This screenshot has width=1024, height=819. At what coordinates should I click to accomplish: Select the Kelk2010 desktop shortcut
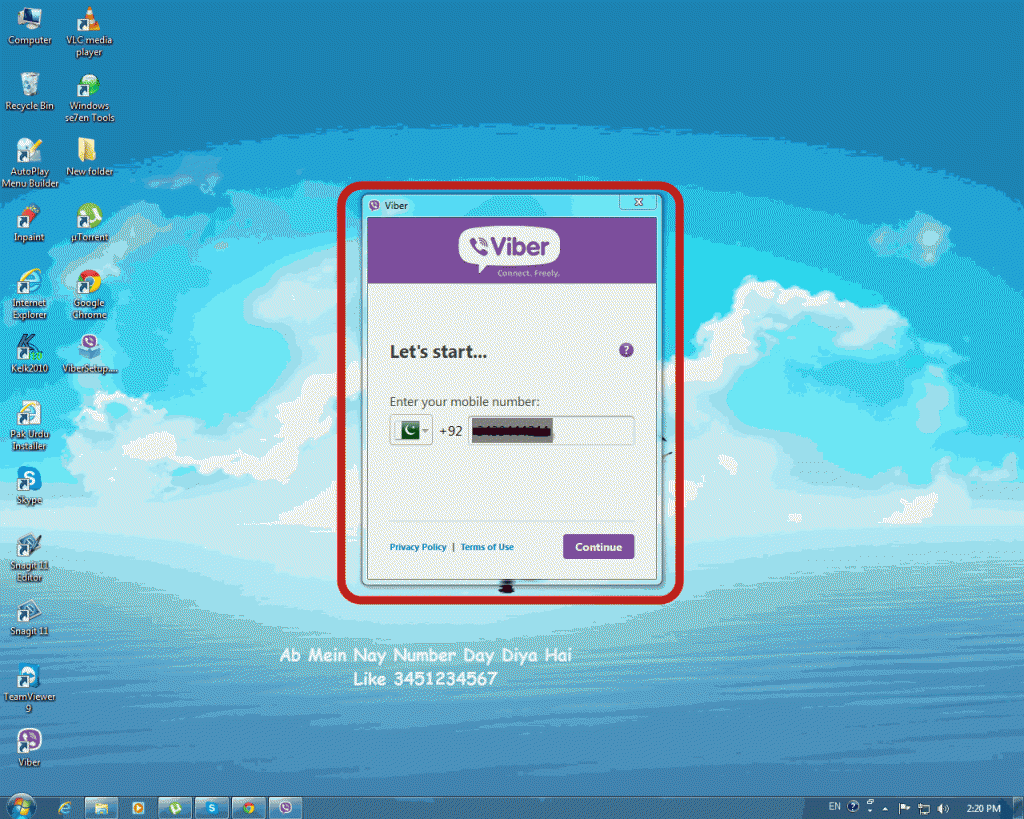[x=29, y=354]
